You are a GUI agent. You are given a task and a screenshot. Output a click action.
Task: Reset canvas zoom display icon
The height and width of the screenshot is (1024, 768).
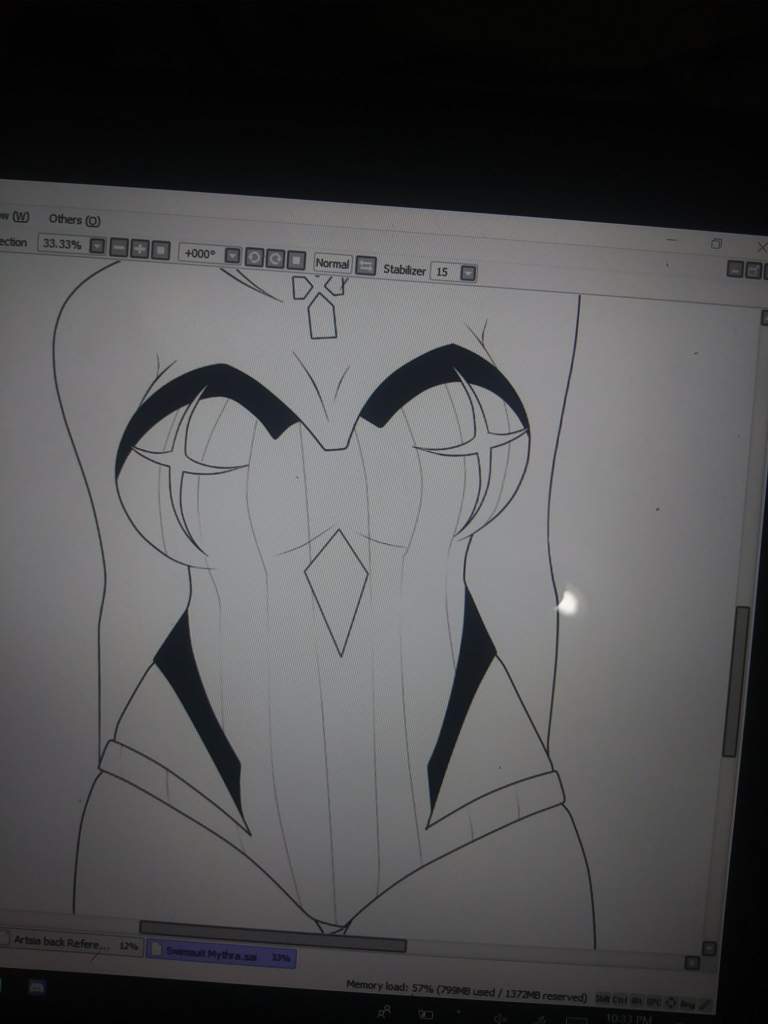click(x=160, y=249)
